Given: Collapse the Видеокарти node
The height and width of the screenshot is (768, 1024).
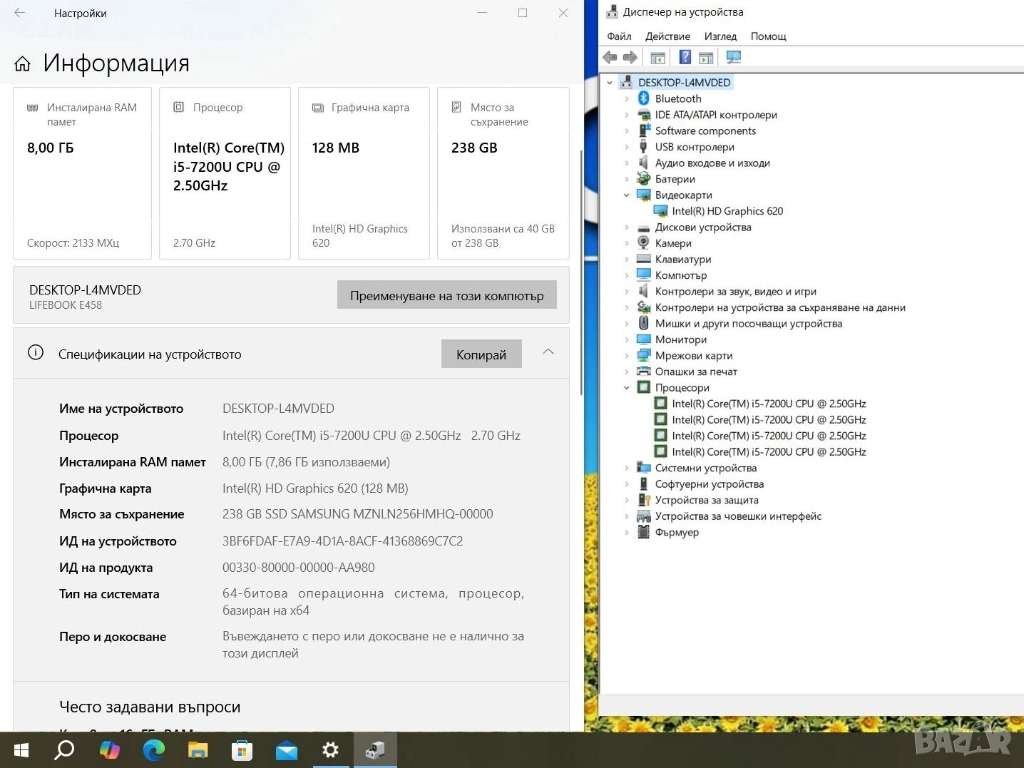Looking at the screenshot, I should pos(627,195).
